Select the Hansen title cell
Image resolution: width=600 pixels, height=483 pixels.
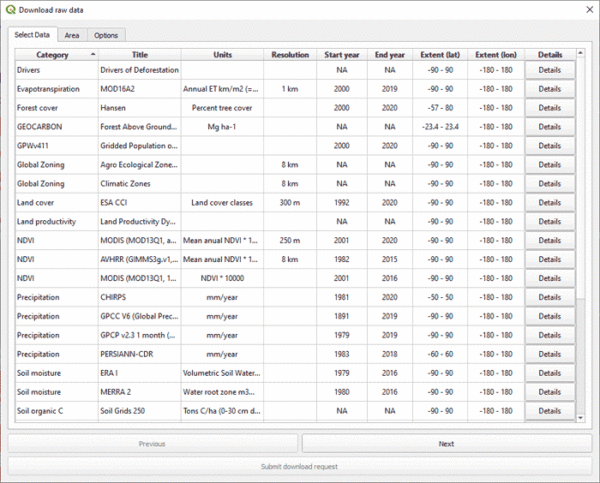point(139,108)
